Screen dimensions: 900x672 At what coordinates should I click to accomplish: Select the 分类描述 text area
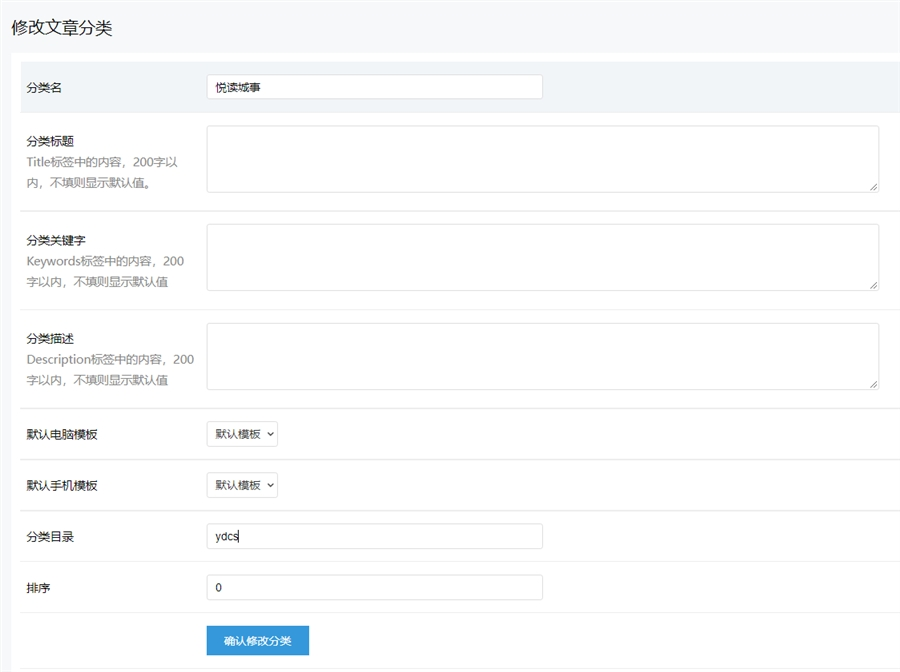click(x=542, y=356)
